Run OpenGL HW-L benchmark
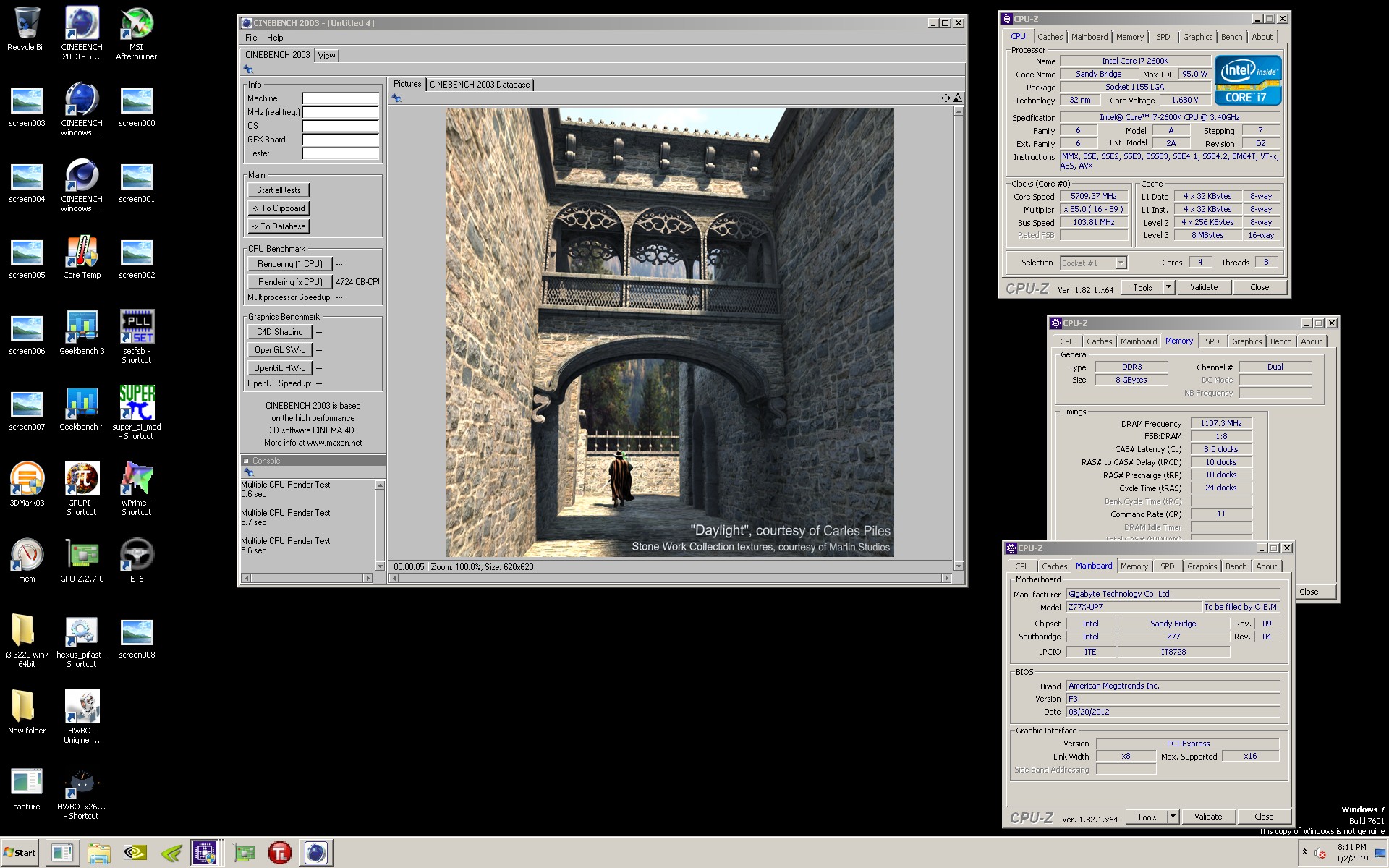Viewport: 1389px width, 868px height. coord(280,368)
